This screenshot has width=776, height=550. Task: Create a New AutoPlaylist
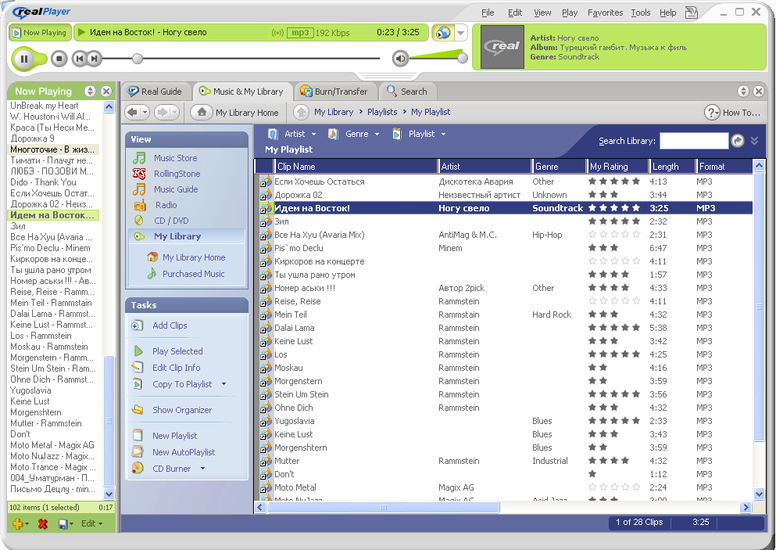tap(183, 452)
